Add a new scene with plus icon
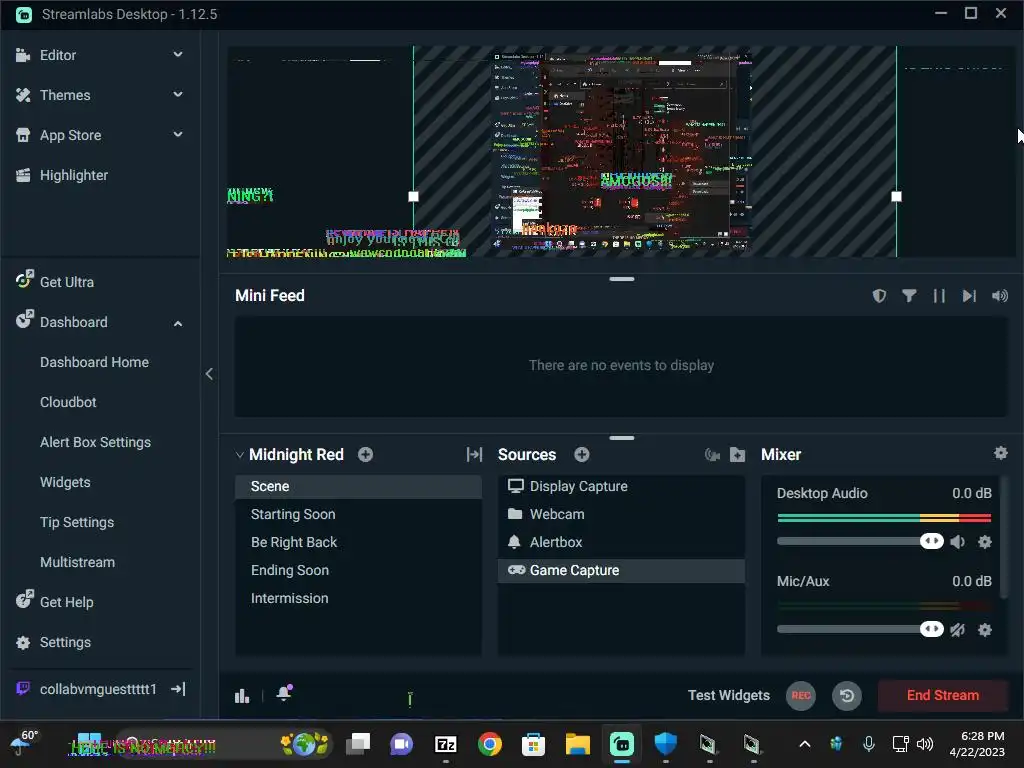The width and height of the screenshot is (1024, 768). coord(366,455)
